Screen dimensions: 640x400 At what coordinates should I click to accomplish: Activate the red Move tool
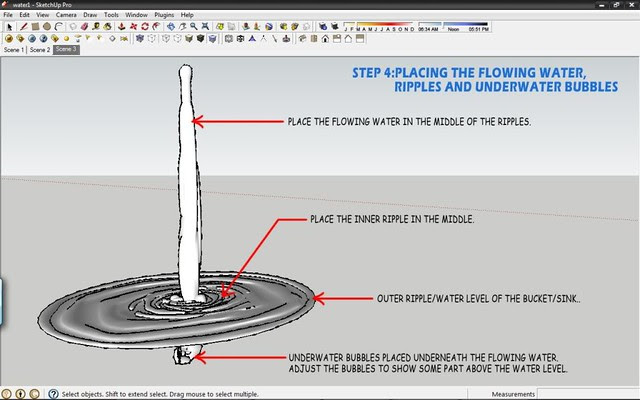coord(133,27)
